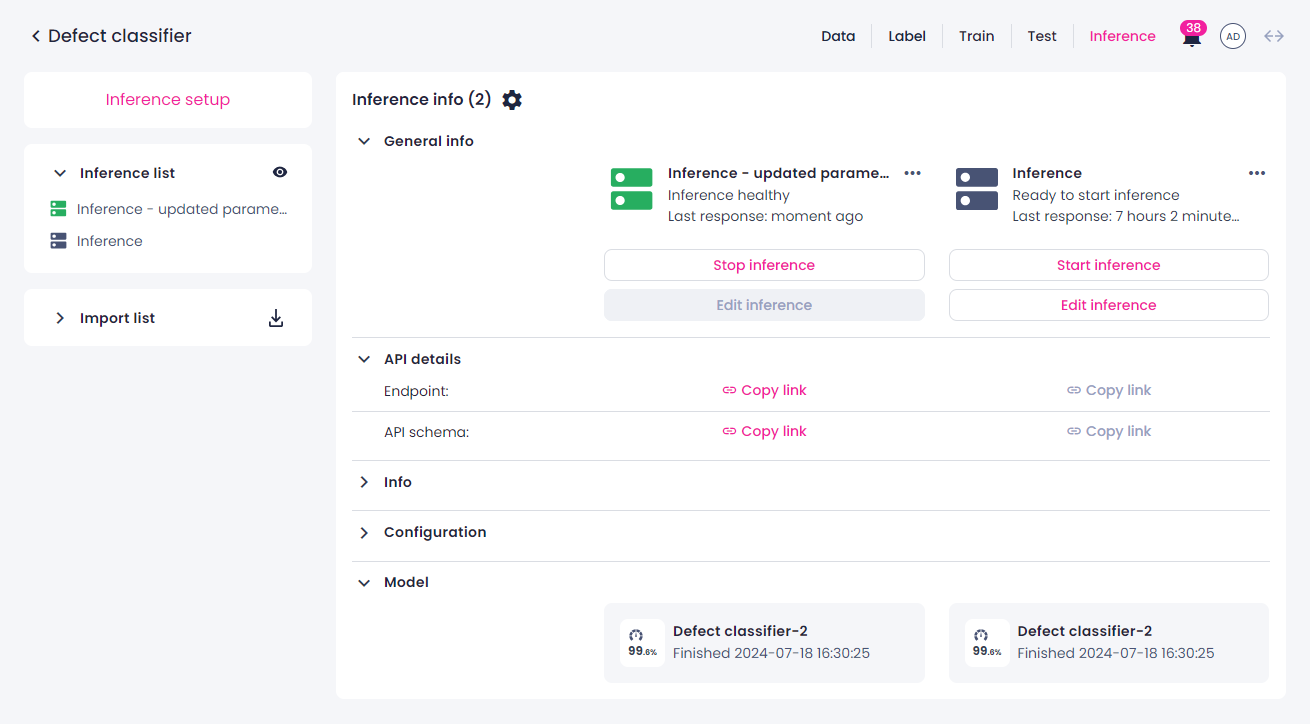Copy the pink Endpoint link
Viewport: 1310px width, 724px height.
coord(764,390)
